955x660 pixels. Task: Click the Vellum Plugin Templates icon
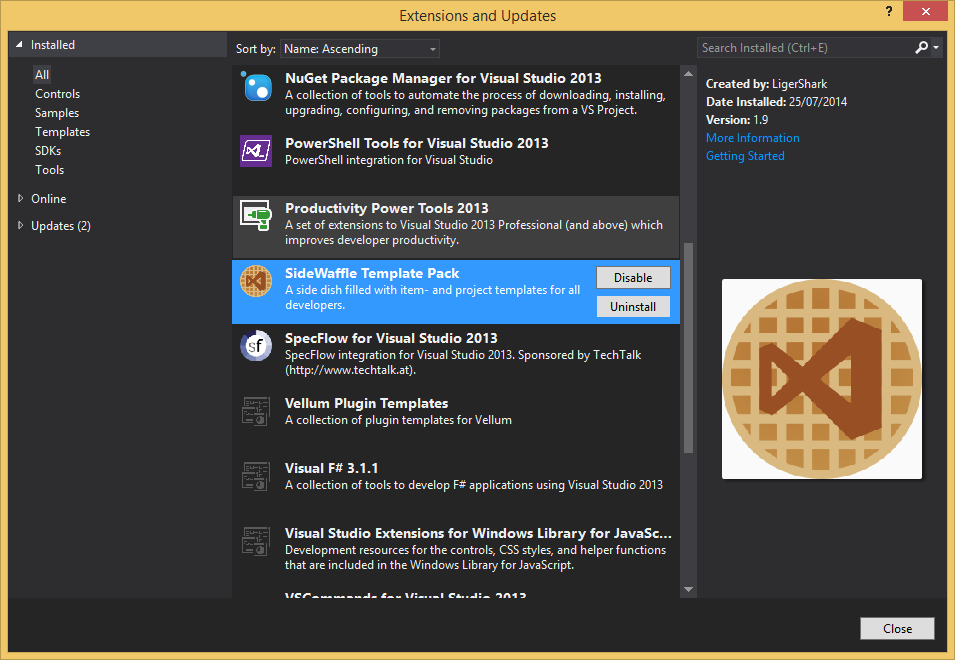coord(256,411)
